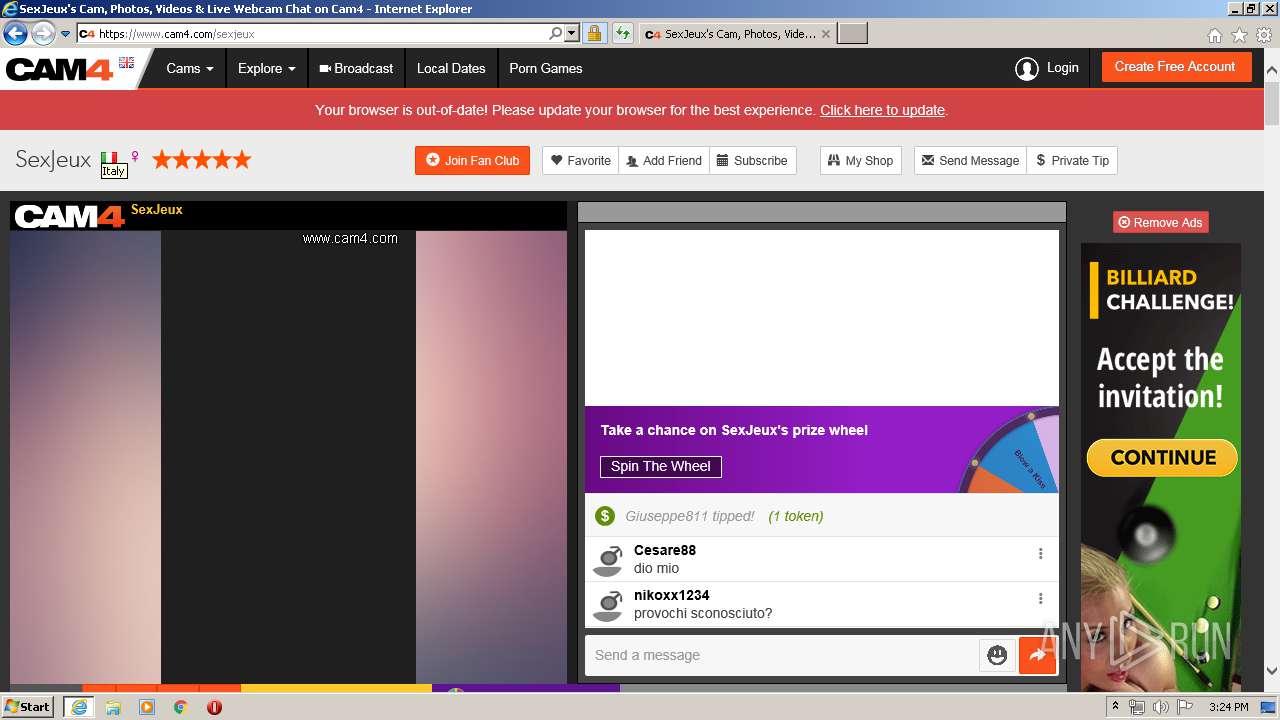Click the taskbar clock showing 3:24 PM
Image resolution: width=1280 pixels, height=720 pixels.
pos(1228,707)
